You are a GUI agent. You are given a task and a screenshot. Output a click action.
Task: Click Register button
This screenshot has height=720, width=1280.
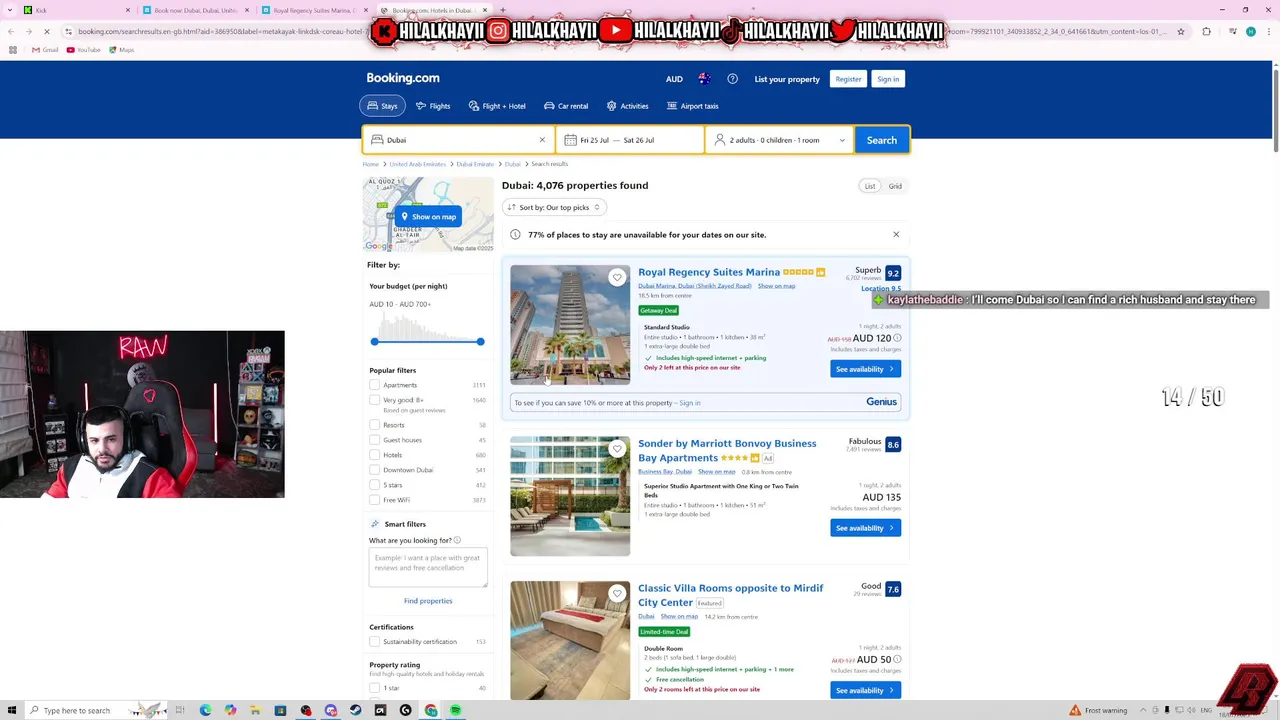848,79
